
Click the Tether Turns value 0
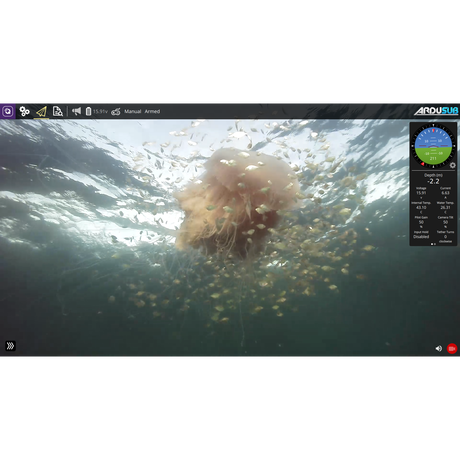(x=445, y=237)
